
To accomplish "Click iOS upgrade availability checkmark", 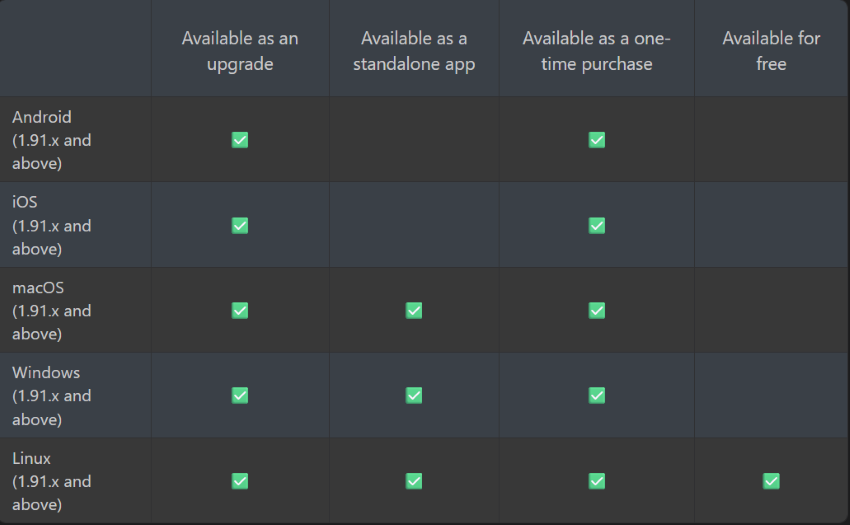I will point(240,225).
